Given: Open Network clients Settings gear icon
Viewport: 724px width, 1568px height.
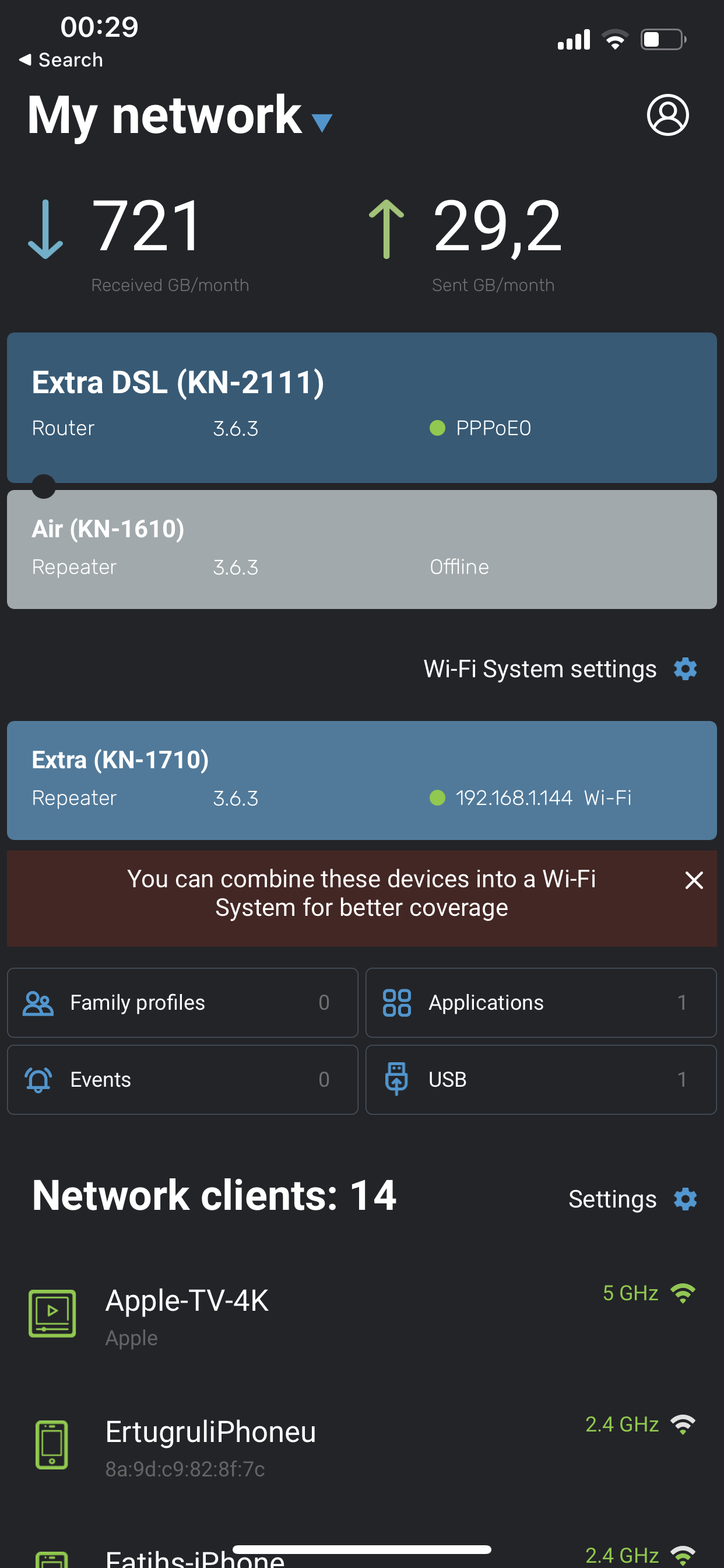Looking at the screenshot, I should [685, 1199].
